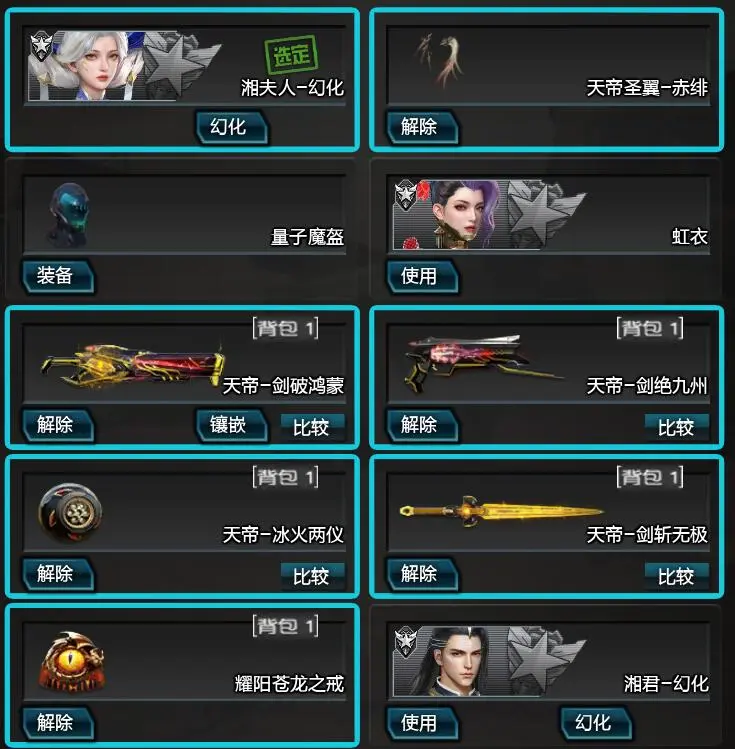
Task: Compare 天帝-剑斩无极 using 比较 button
Action: point(677,575)
